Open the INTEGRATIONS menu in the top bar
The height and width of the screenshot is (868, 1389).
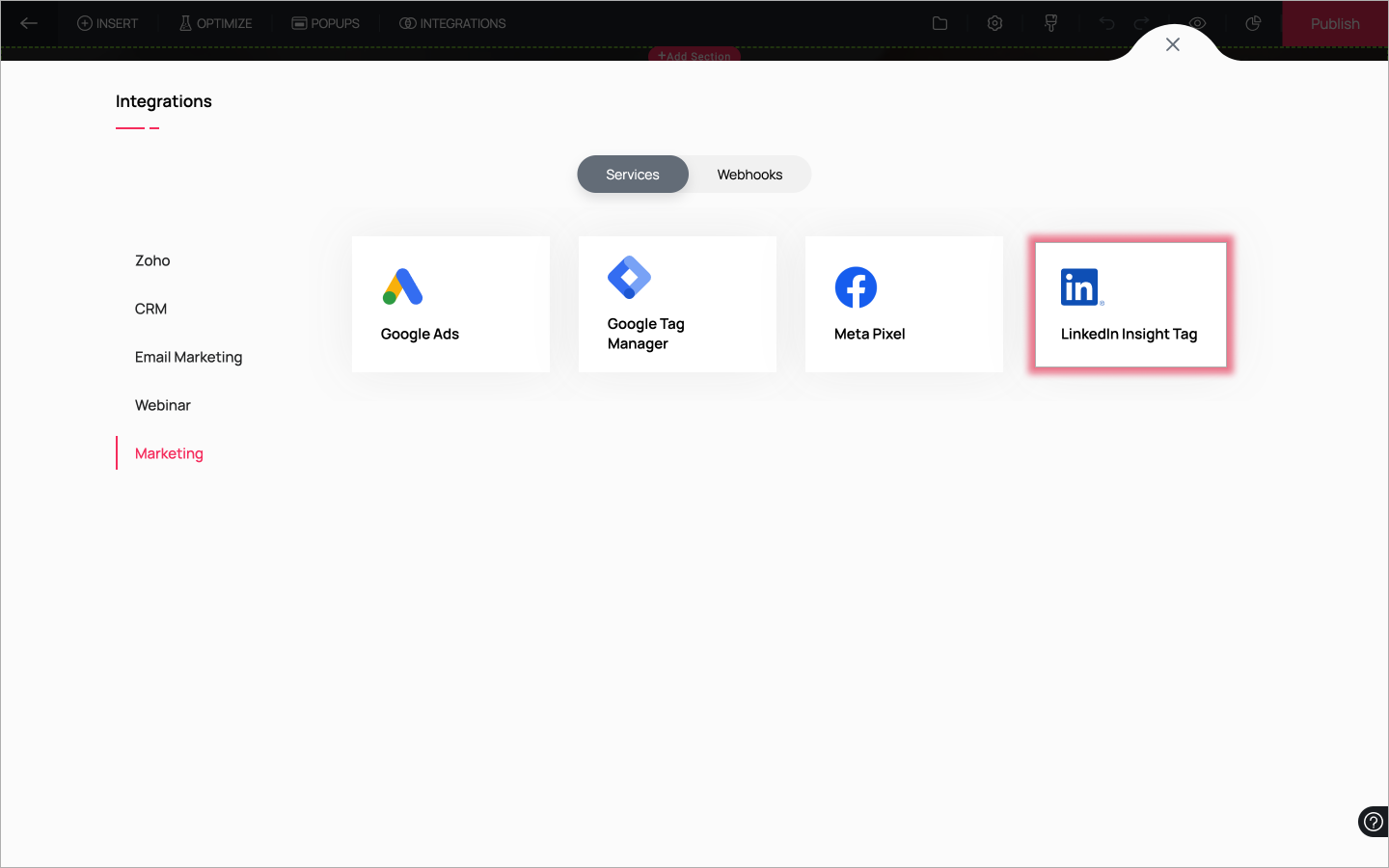(x=452, y=23)
